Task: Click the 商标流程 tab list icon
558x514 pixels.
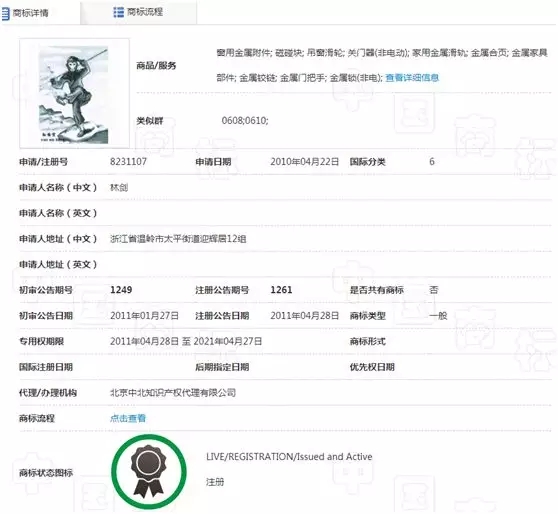Action: (119, 12)
